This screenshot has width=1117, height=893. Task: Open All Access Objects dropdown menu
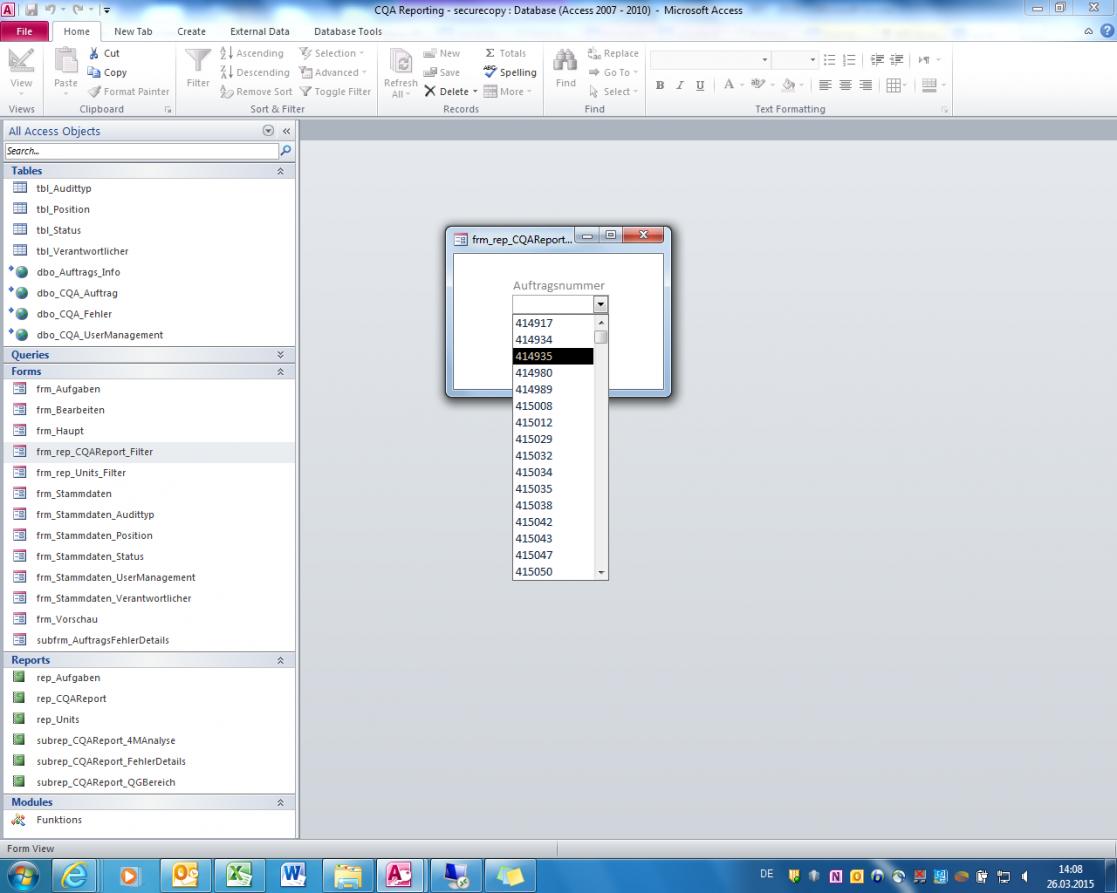pos(268,131)
